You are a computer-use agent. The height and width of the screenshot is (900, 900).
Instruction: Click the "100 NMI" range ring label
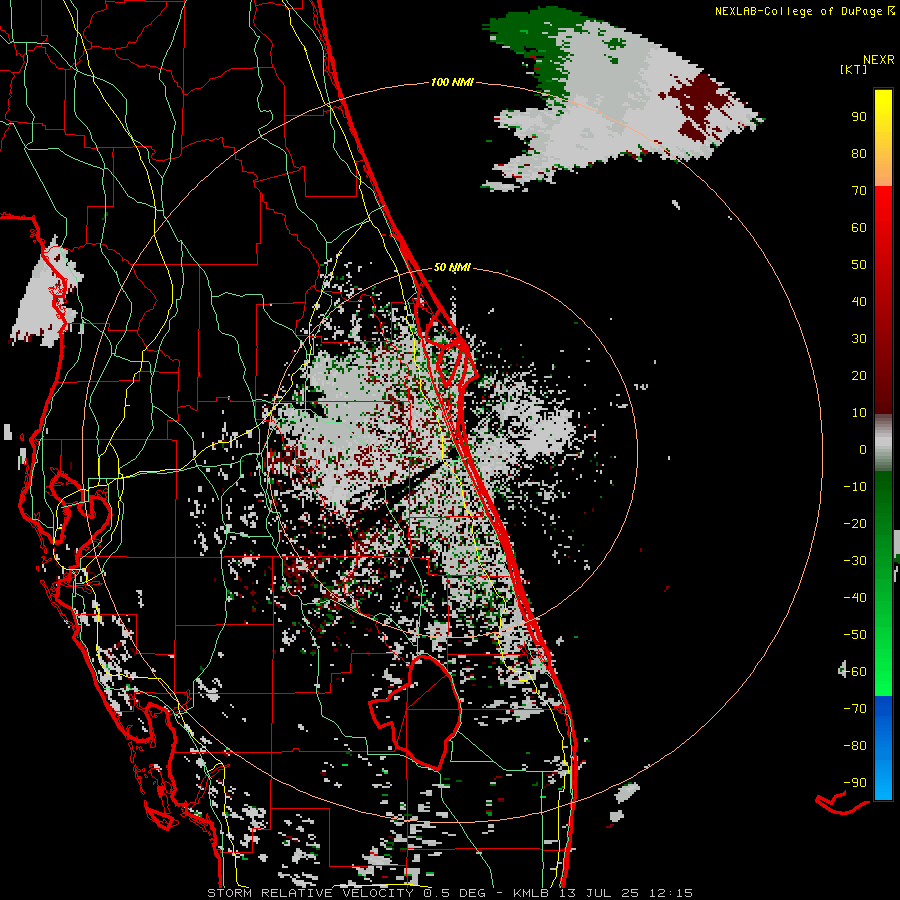click(x=452, y=83)
